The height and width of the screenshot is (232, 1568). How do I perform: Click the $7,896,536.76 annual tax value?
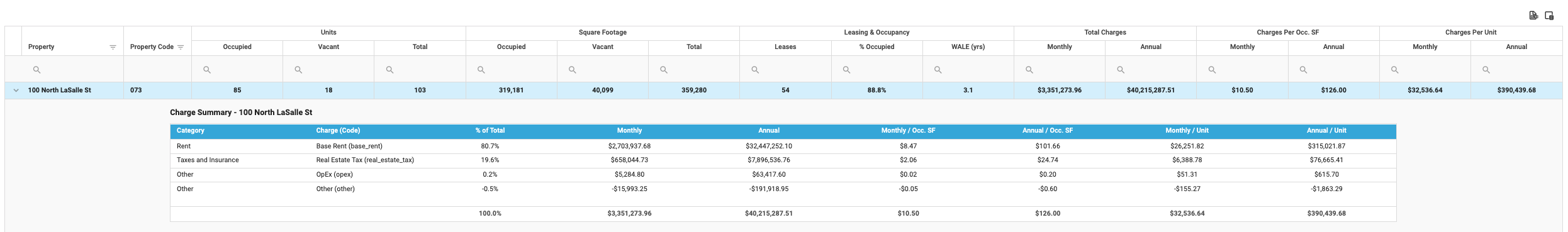click(769, 160)
